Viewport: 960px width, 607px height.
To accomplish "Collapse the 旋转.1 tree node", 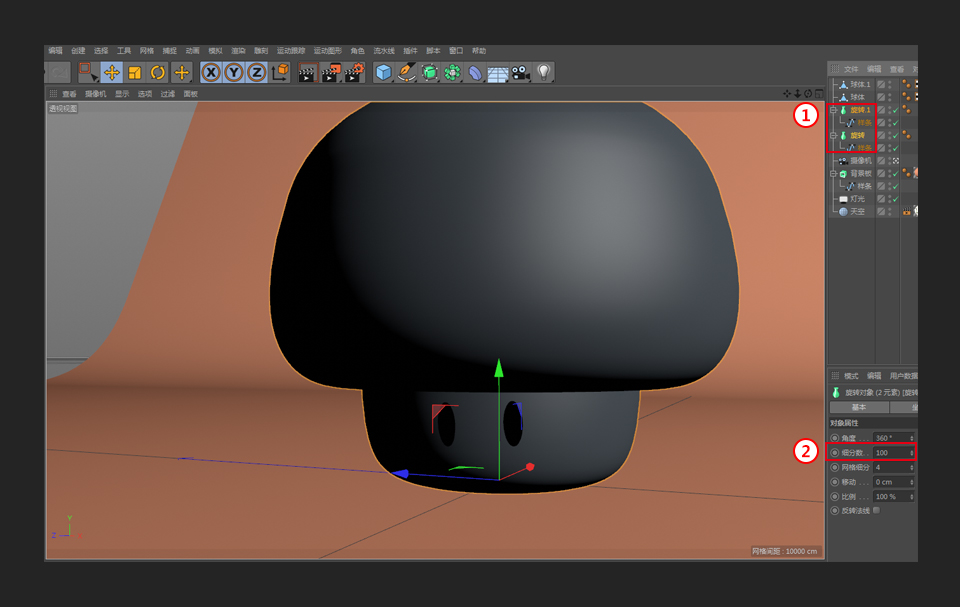I will [833, 110].
